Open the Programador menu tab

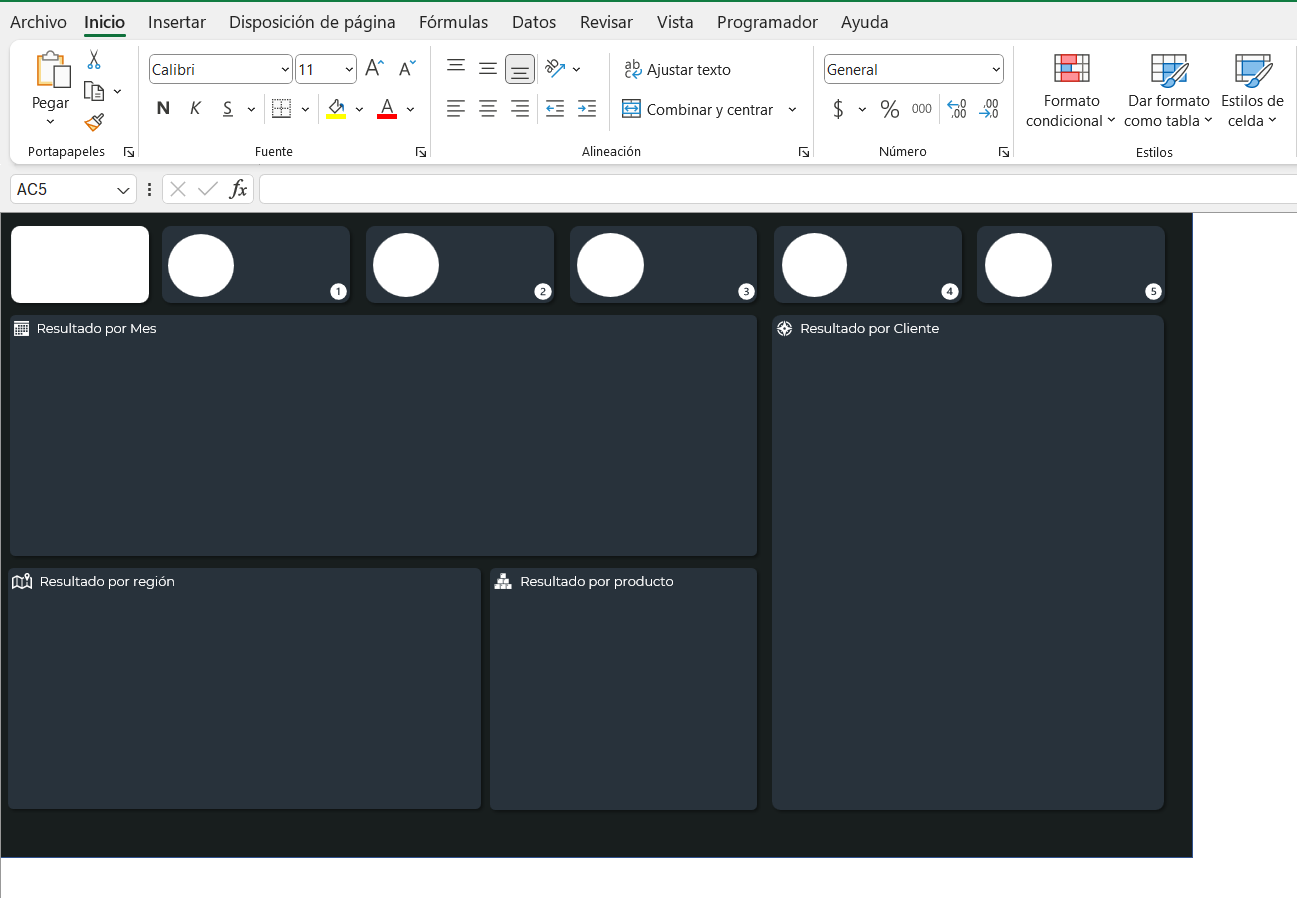(767, 21)
